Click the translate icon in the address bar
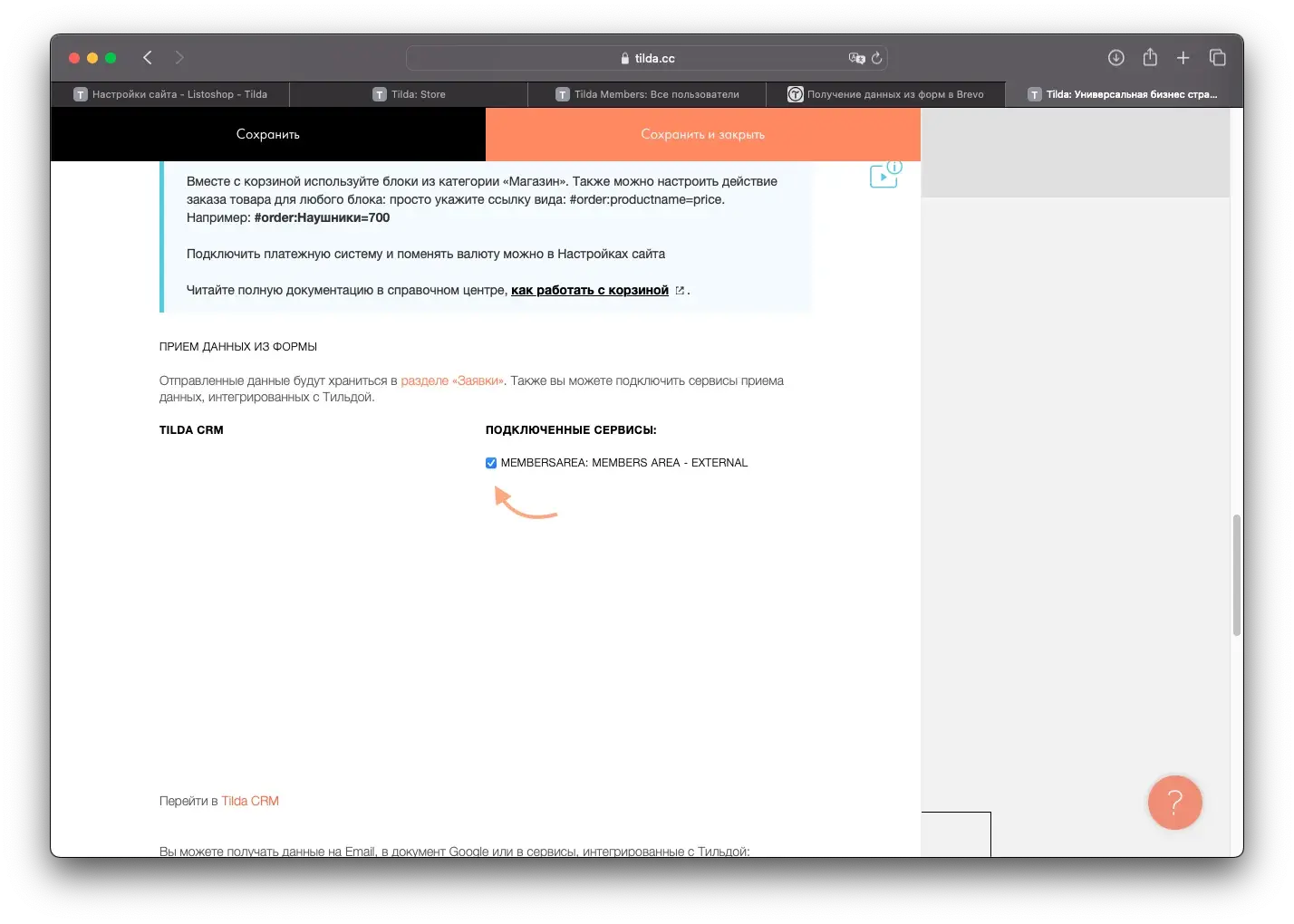Viewport: 1294px width, 924px height. tap(856, 58)
